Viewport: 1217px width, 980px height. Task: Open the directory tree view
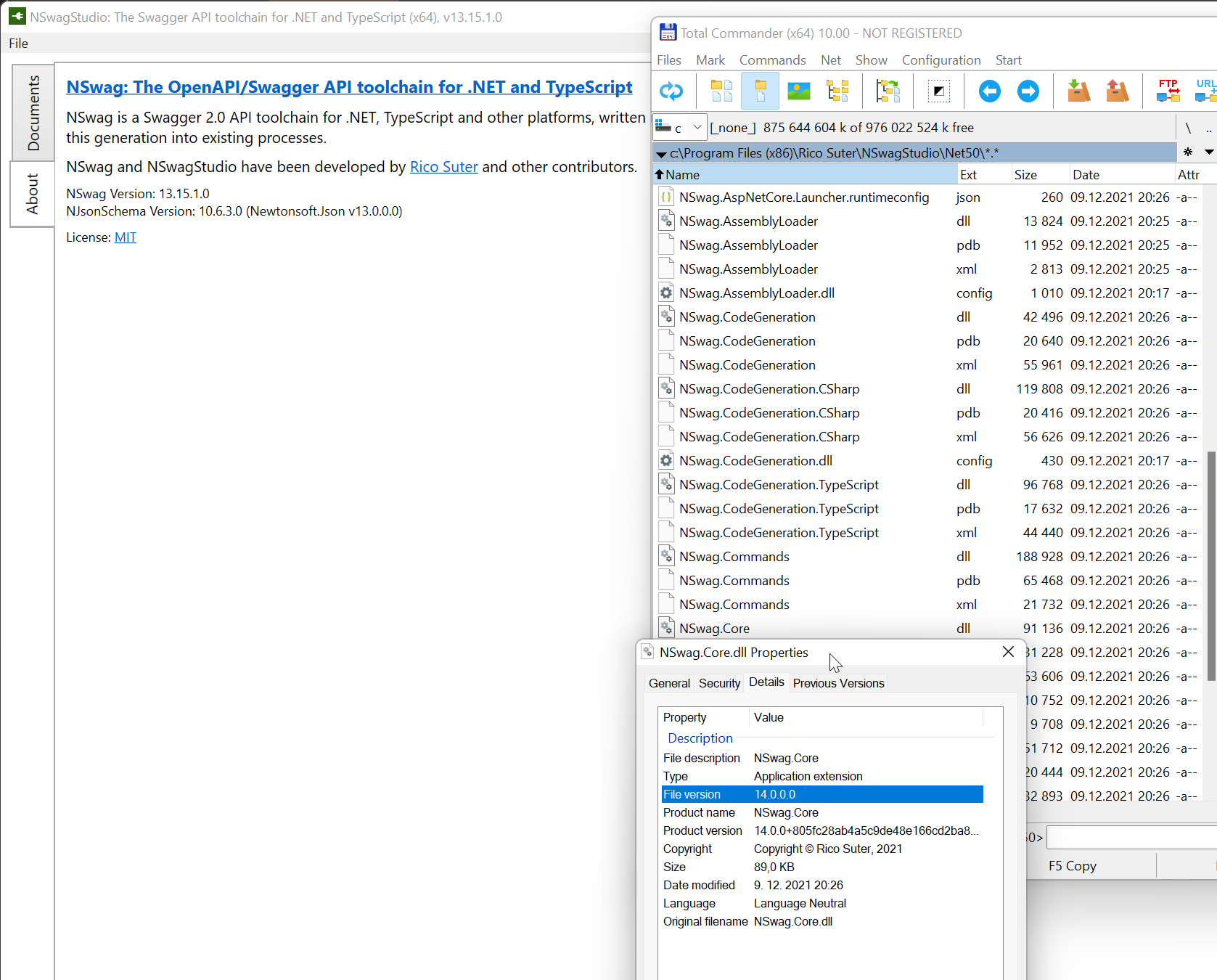(x=838, y=91)
